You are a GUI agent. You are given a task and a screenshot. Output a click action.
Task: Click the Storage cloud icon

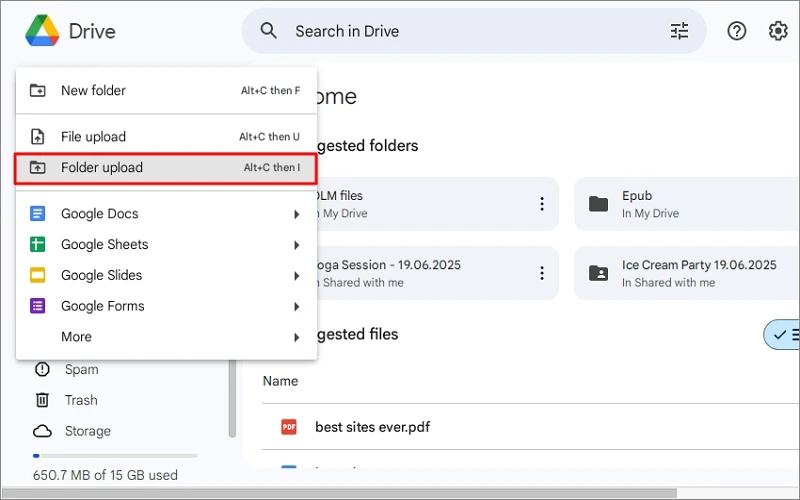click(x=42, y=431)
